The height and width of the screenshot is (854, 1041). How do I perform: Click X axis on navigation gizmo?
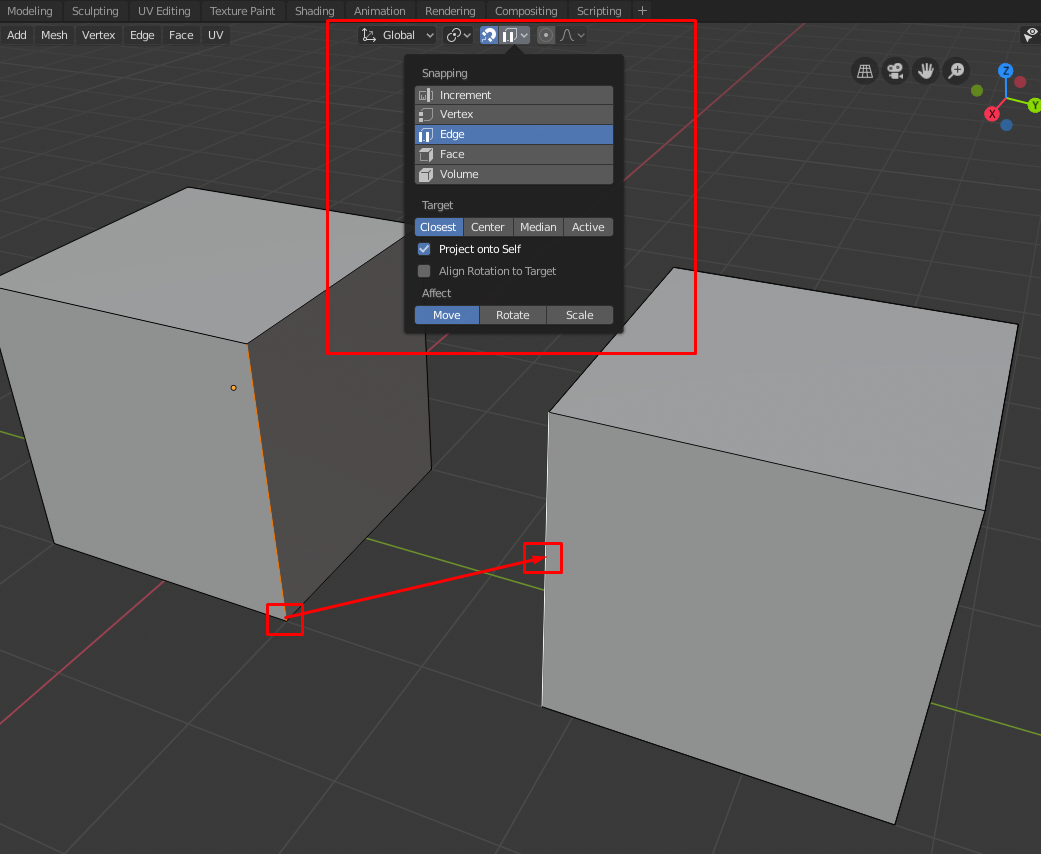pyautogui.click(x=992, y=114)
